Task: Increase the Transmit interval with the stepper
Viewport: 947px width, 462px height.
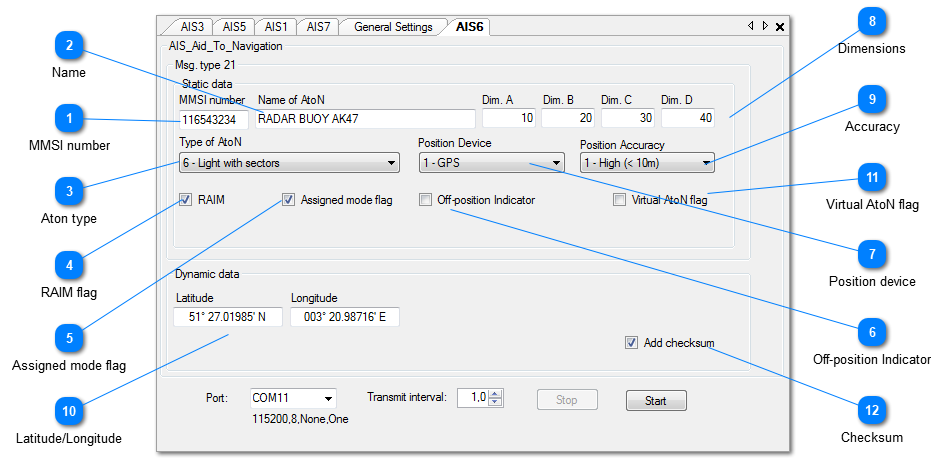Action: pos(496,394)
